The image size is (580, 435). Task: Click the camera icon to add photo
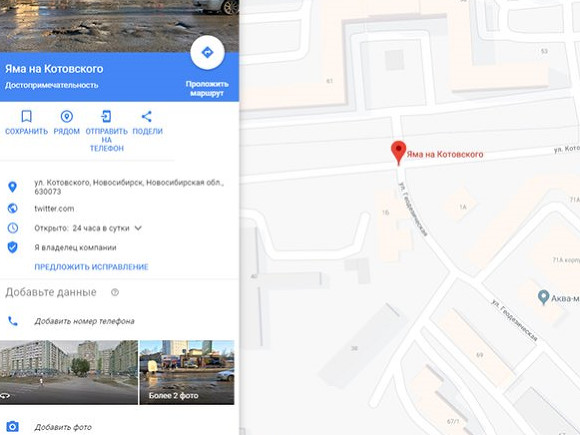(x=12, y=426)
